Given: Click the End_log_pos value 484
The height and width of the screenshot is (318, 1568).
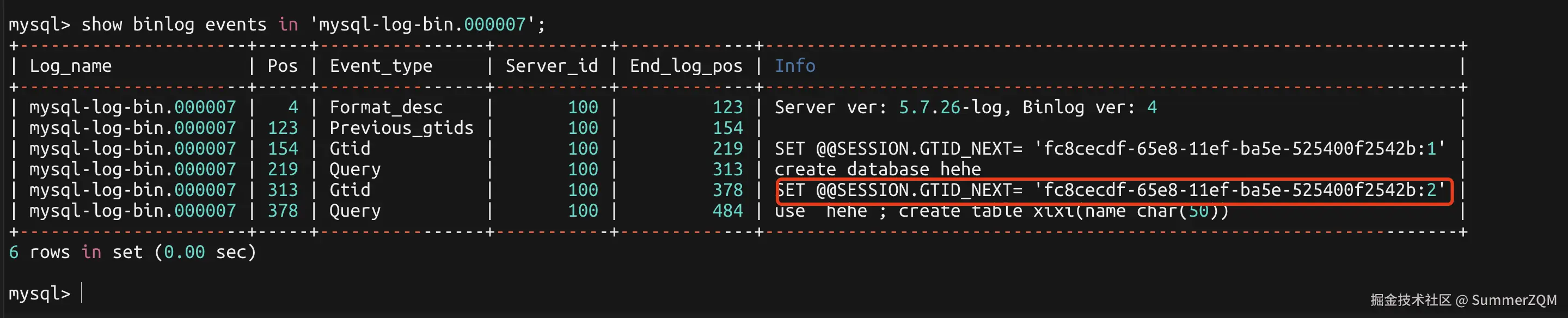Looking at the screenshot, I should [x=727, y=211].
